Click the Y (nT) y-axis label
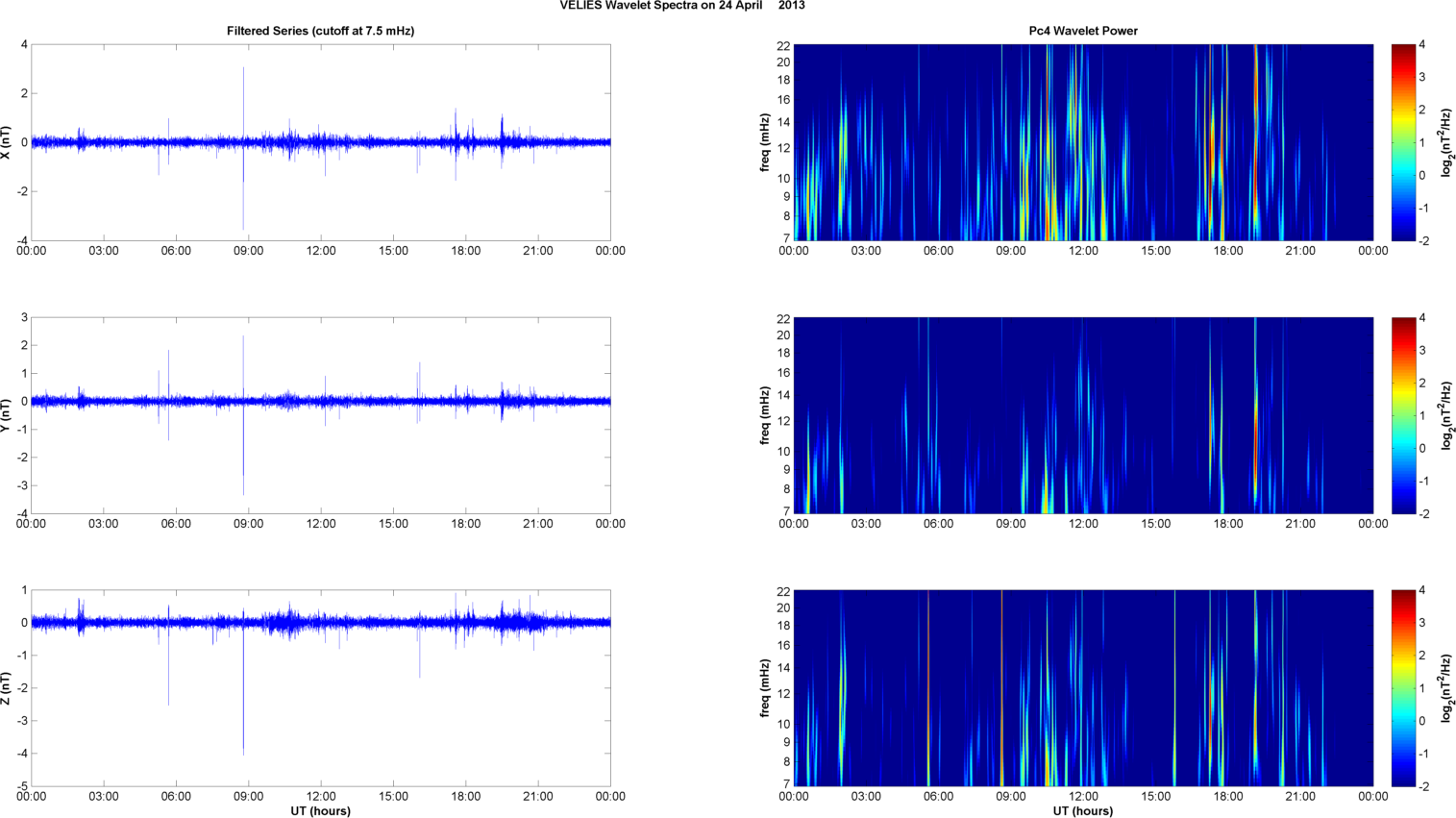This screenshot has width=1456, height=818. 8,415
